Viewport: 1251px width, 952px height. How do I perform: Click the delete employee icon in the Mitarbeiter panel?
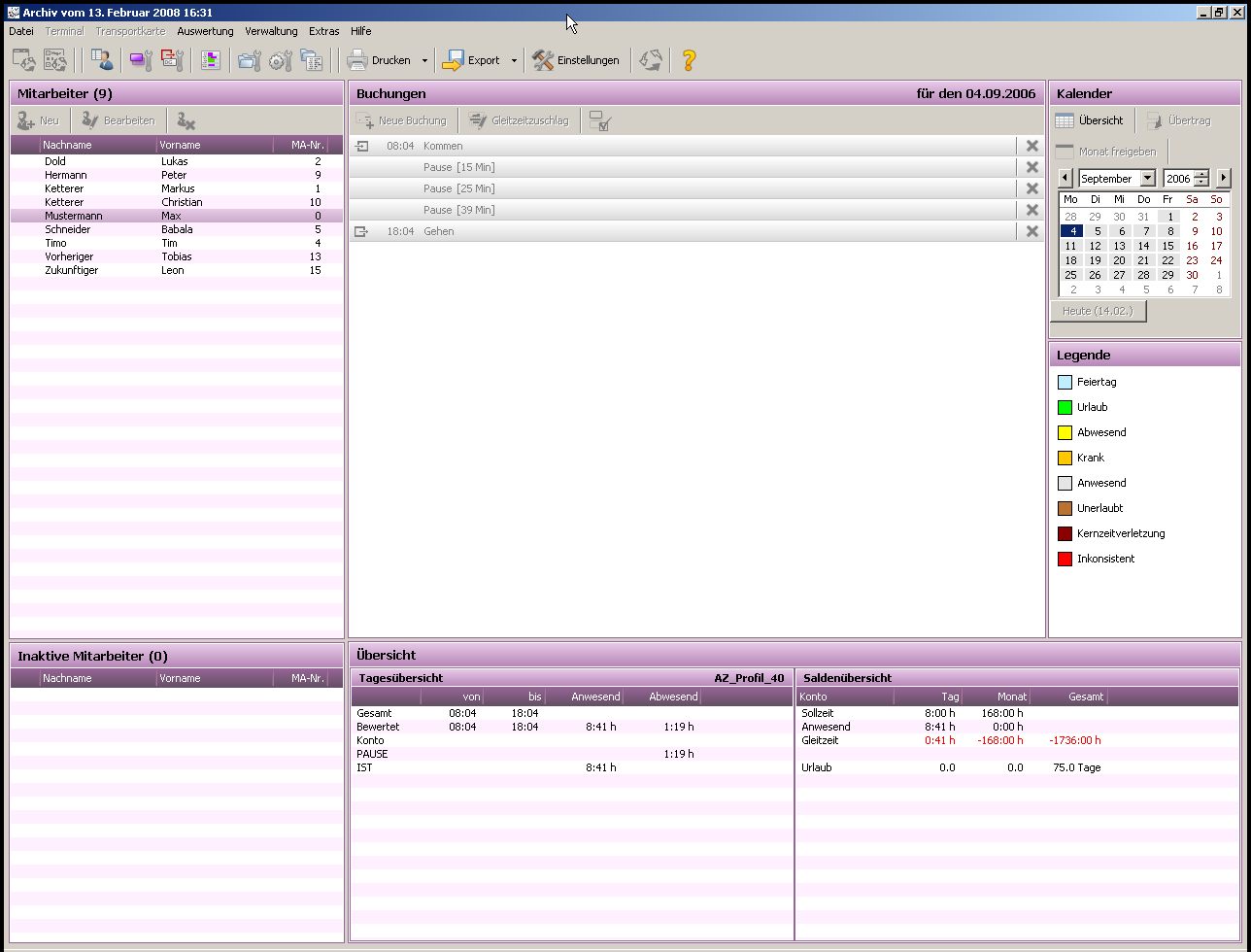(x=186, y=121)
